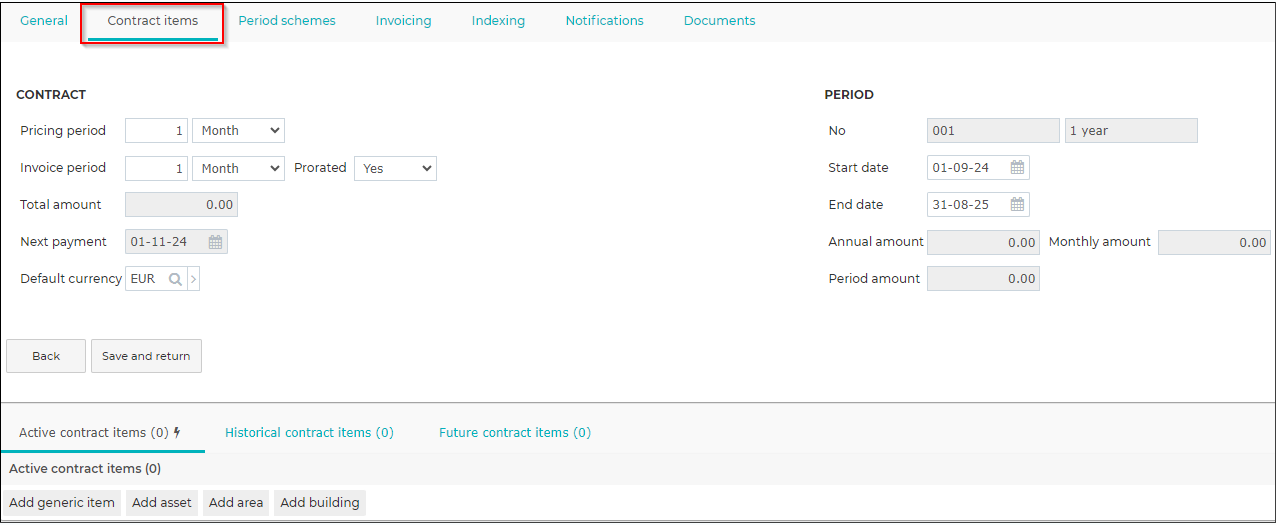
Task: Click the Back button
Action: (x=46, y=356)
